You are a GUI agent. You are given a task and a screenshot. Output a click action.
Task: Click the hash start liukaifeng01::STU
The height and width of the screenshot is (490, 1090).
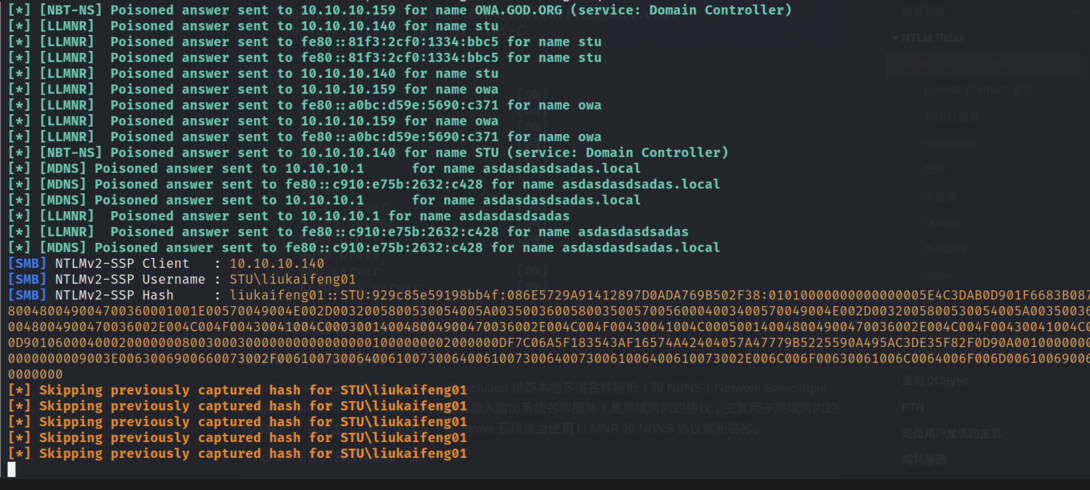click(x=288, y=296)
